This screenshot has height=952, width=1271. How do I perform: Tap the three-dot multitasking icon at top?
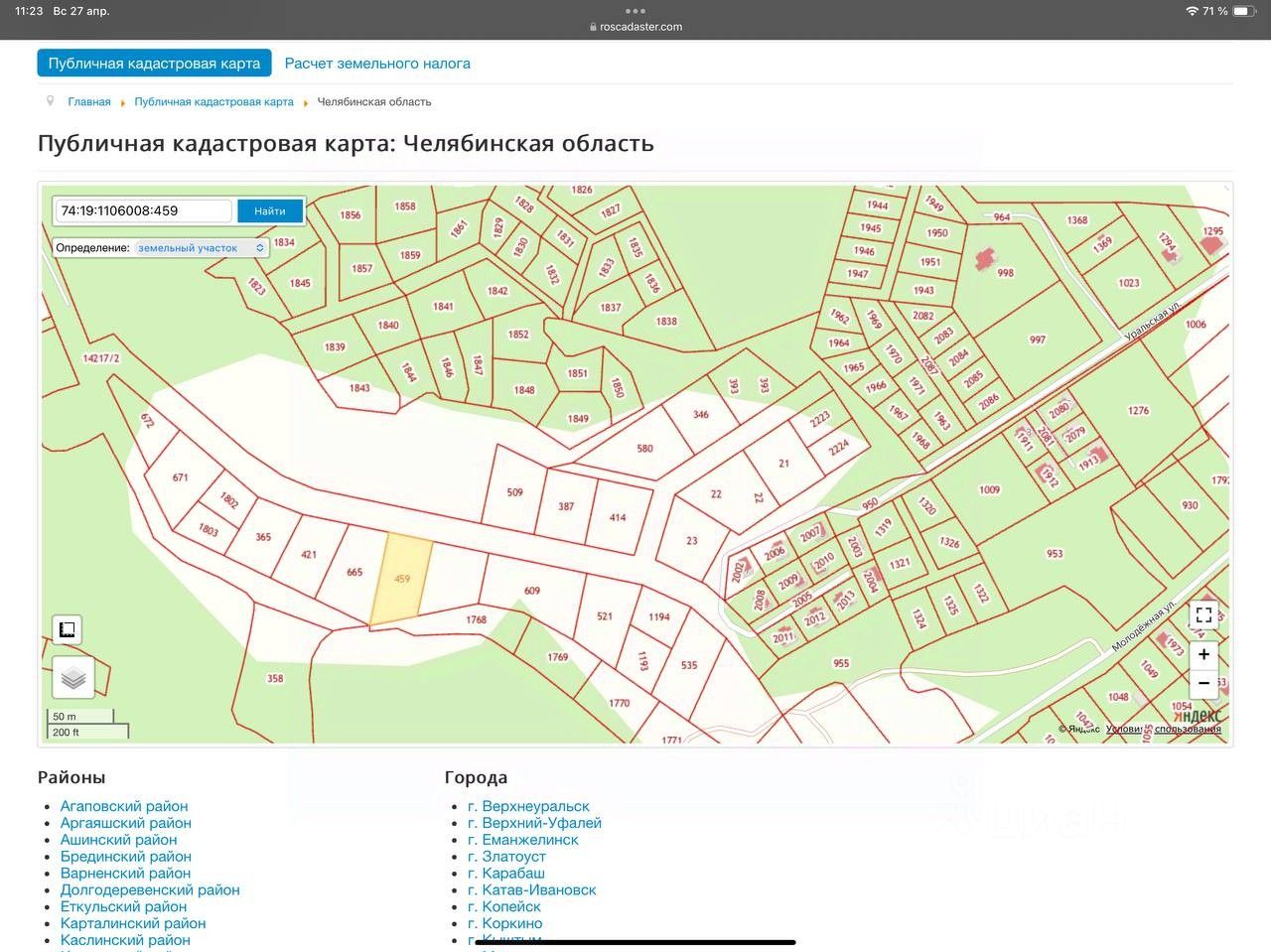pos(635,11)
